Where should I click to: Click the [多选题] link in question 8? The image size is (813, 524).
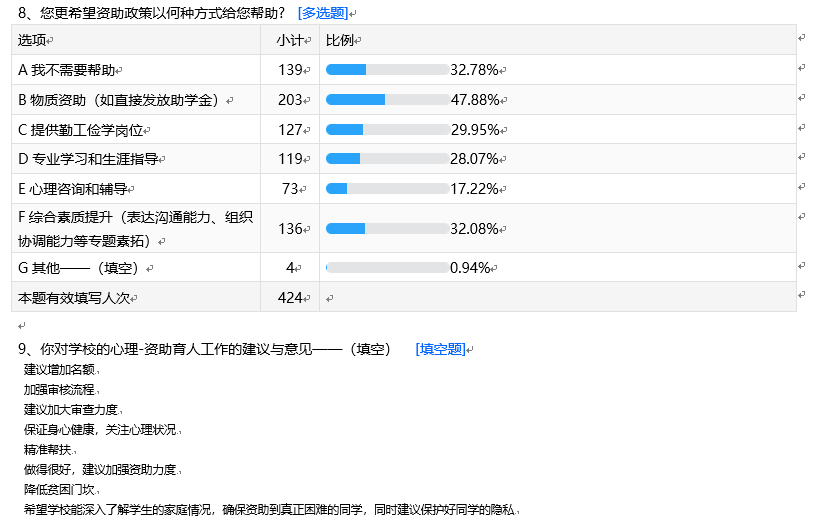pyautogui.click(x=322, y=13)
